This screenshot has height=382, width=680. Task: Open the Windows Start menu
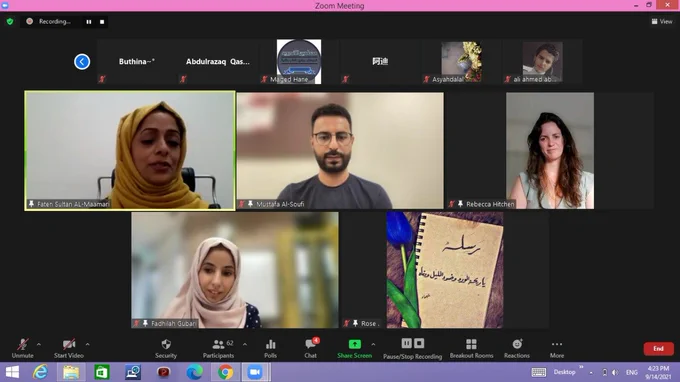(x=12, y=372)
